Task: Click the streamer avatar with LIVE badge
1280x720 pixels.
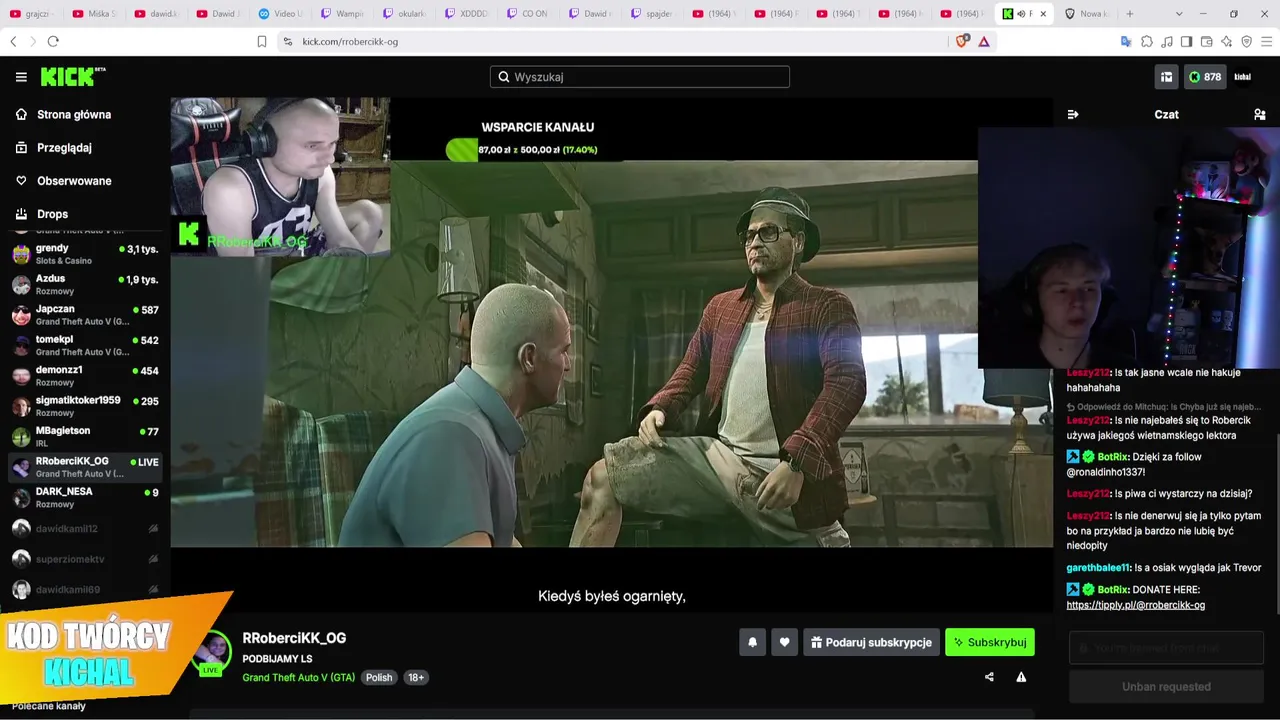Action: (x=212, y=654)
